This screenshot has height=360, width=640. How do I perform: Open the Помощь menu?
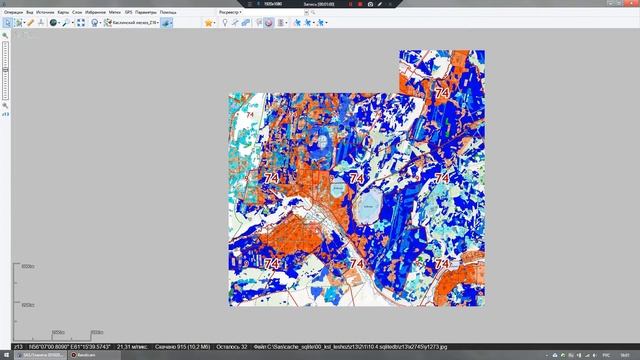(168, 13)
